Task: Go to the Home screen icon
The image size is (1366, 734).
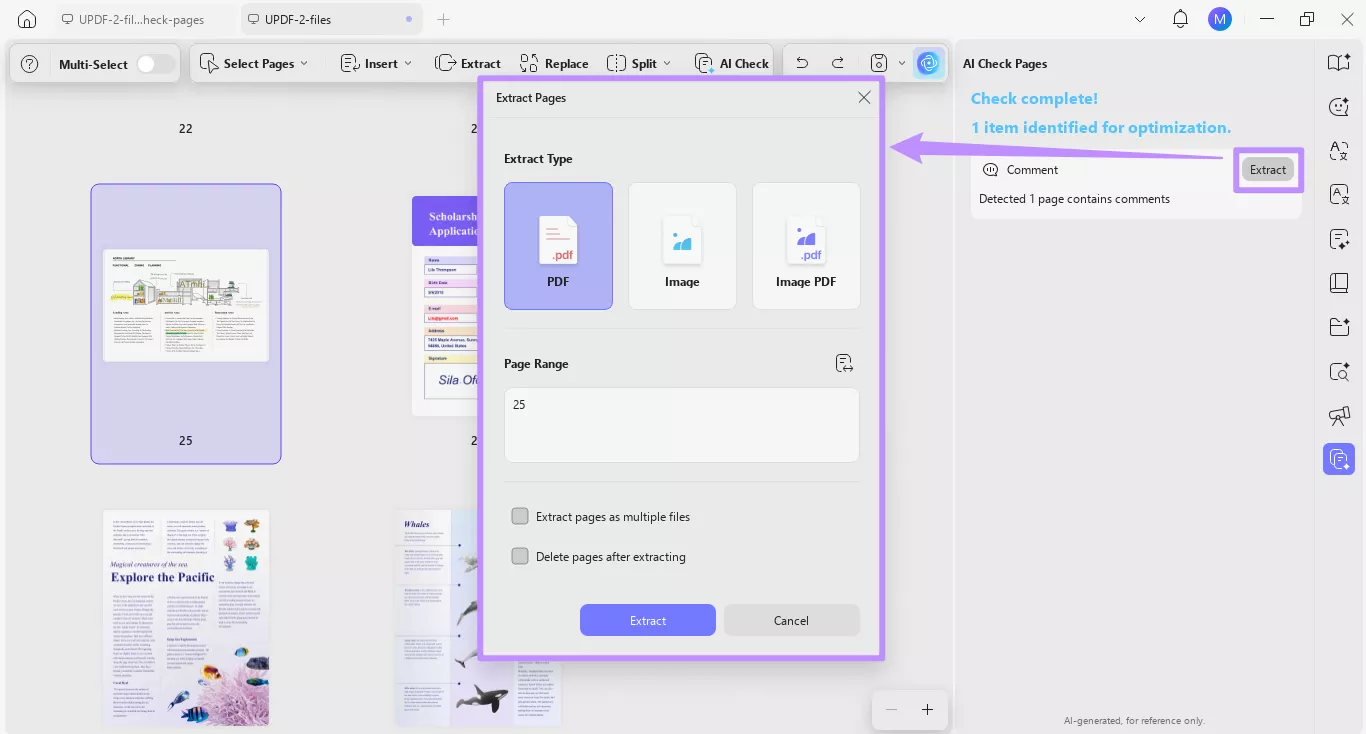Action: click(27, 19)
